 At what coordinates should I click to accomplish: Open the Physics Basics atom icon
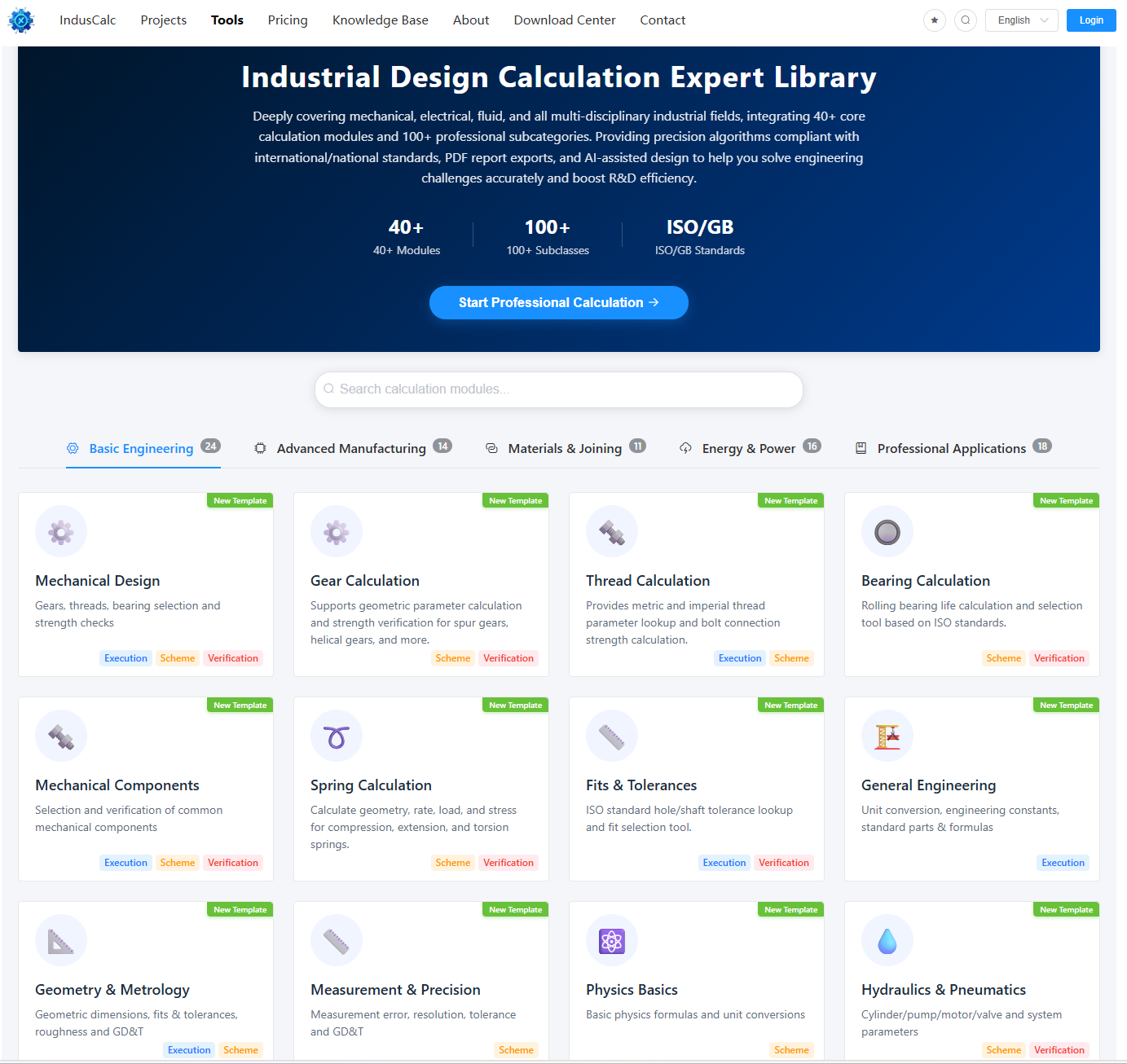pyautogui.click(x=611, y=939)
